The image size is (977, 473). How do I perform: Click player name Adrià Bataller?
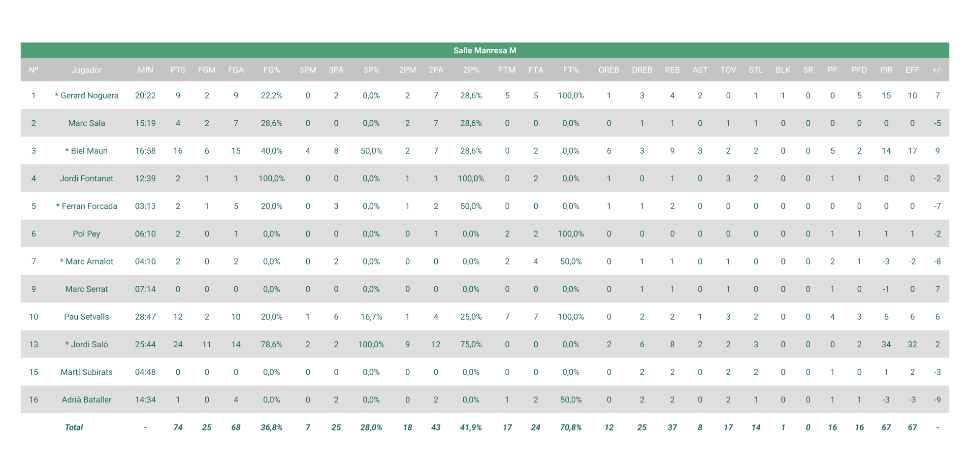pos(87,399)
